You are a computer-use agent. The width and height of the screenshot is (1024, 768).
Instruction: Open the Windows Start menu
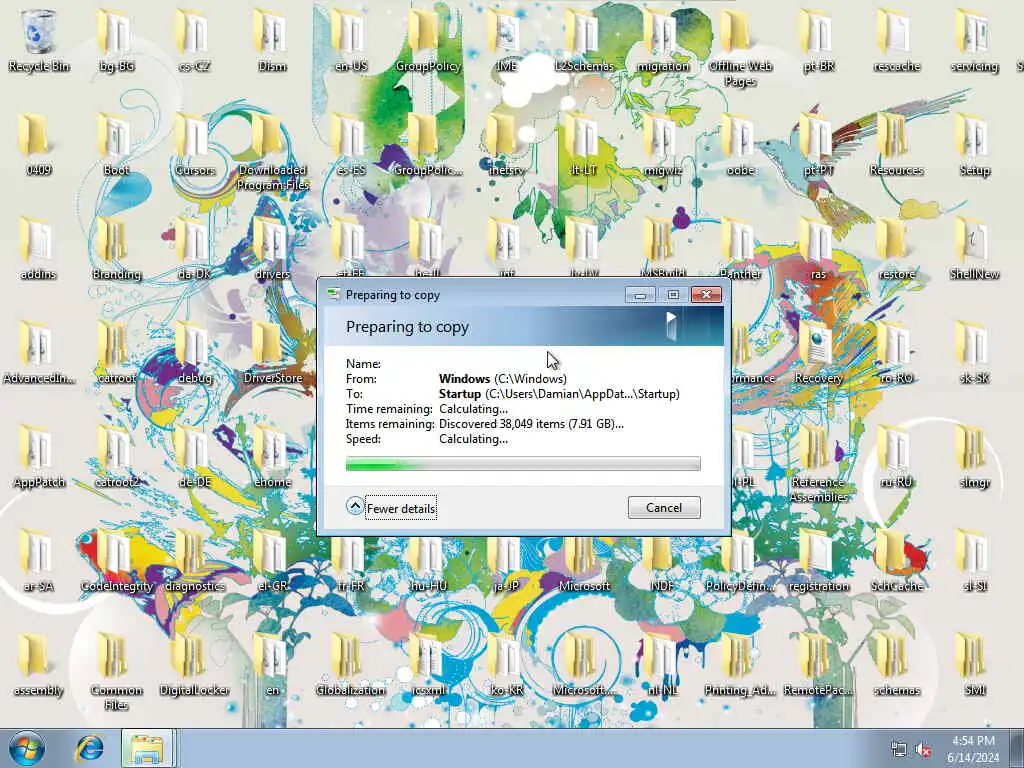[27, 748]
